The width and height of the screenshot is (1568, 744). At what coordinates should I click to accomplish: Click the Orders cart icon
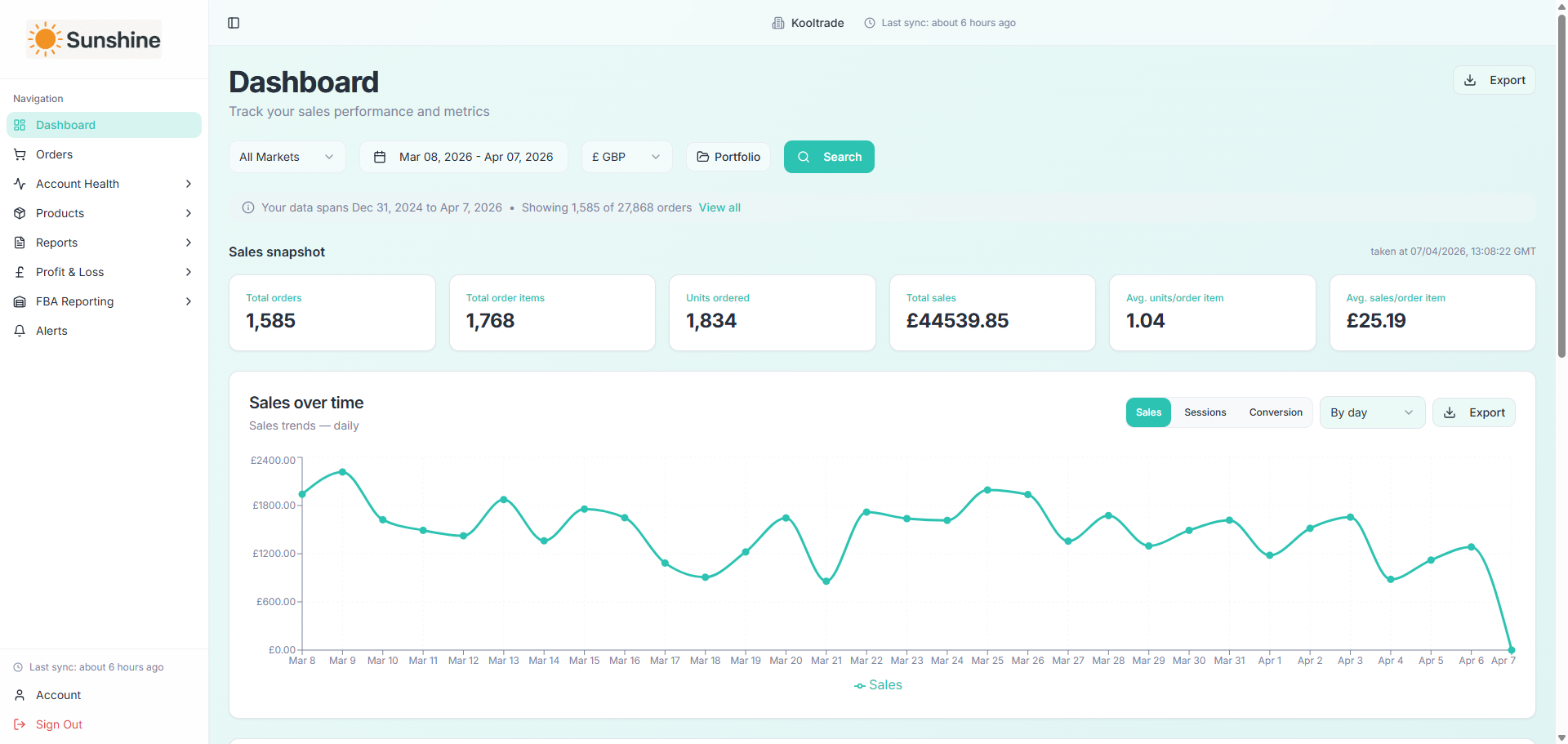coord(20,154)
